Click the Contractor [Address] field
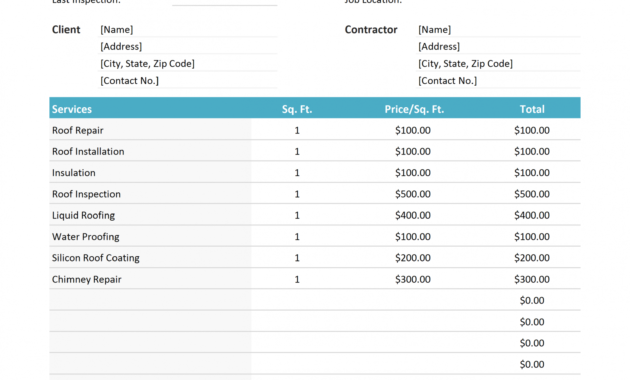The width and height of the screenshot is (630, 380). pos(498,46)
